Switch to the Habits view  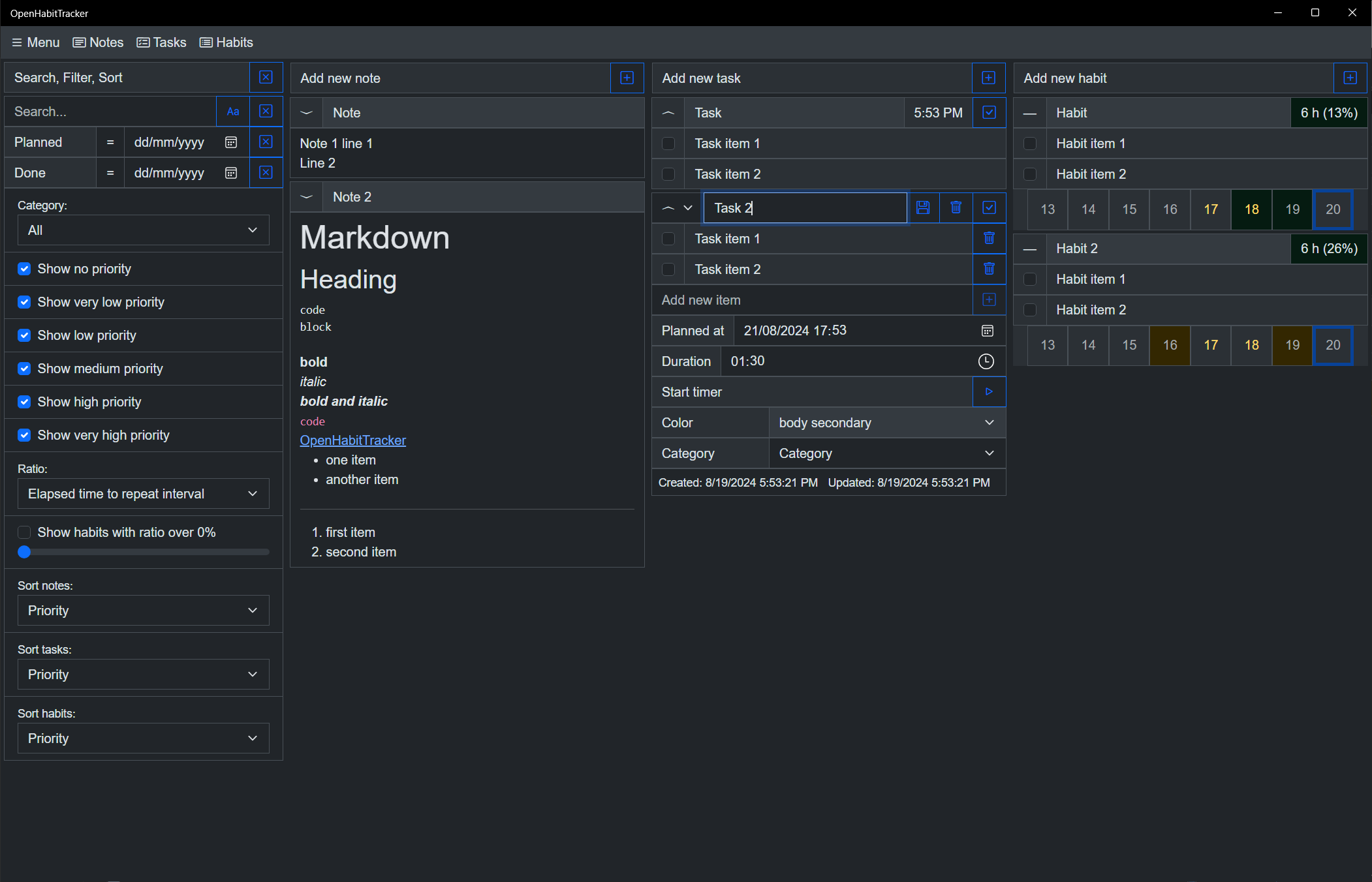click(x=226, y=42)
